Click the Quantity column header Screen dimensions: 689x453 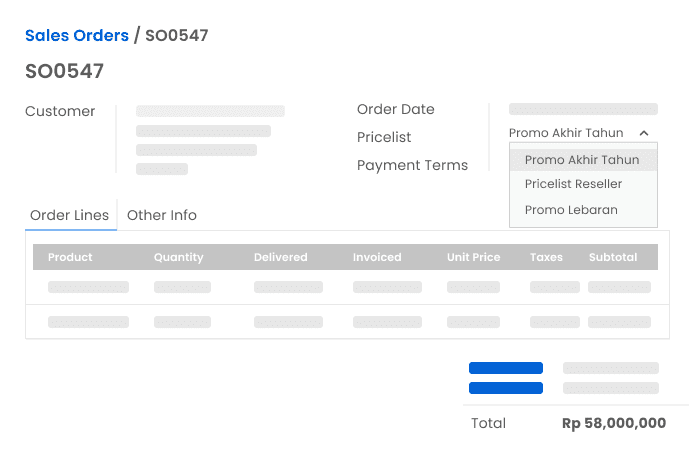(x=178, y=257)
